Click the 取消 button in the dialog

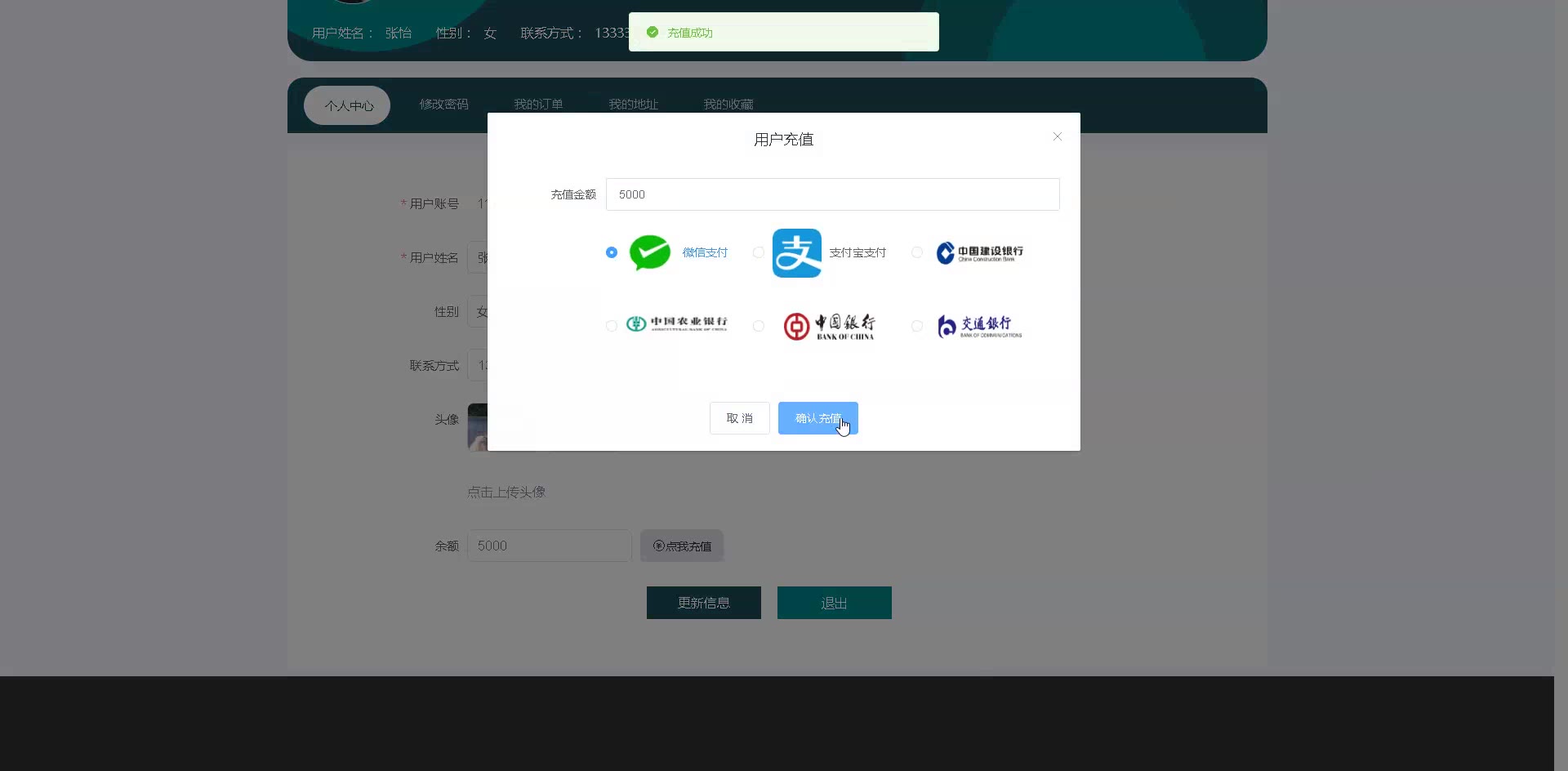coord(740,418)
